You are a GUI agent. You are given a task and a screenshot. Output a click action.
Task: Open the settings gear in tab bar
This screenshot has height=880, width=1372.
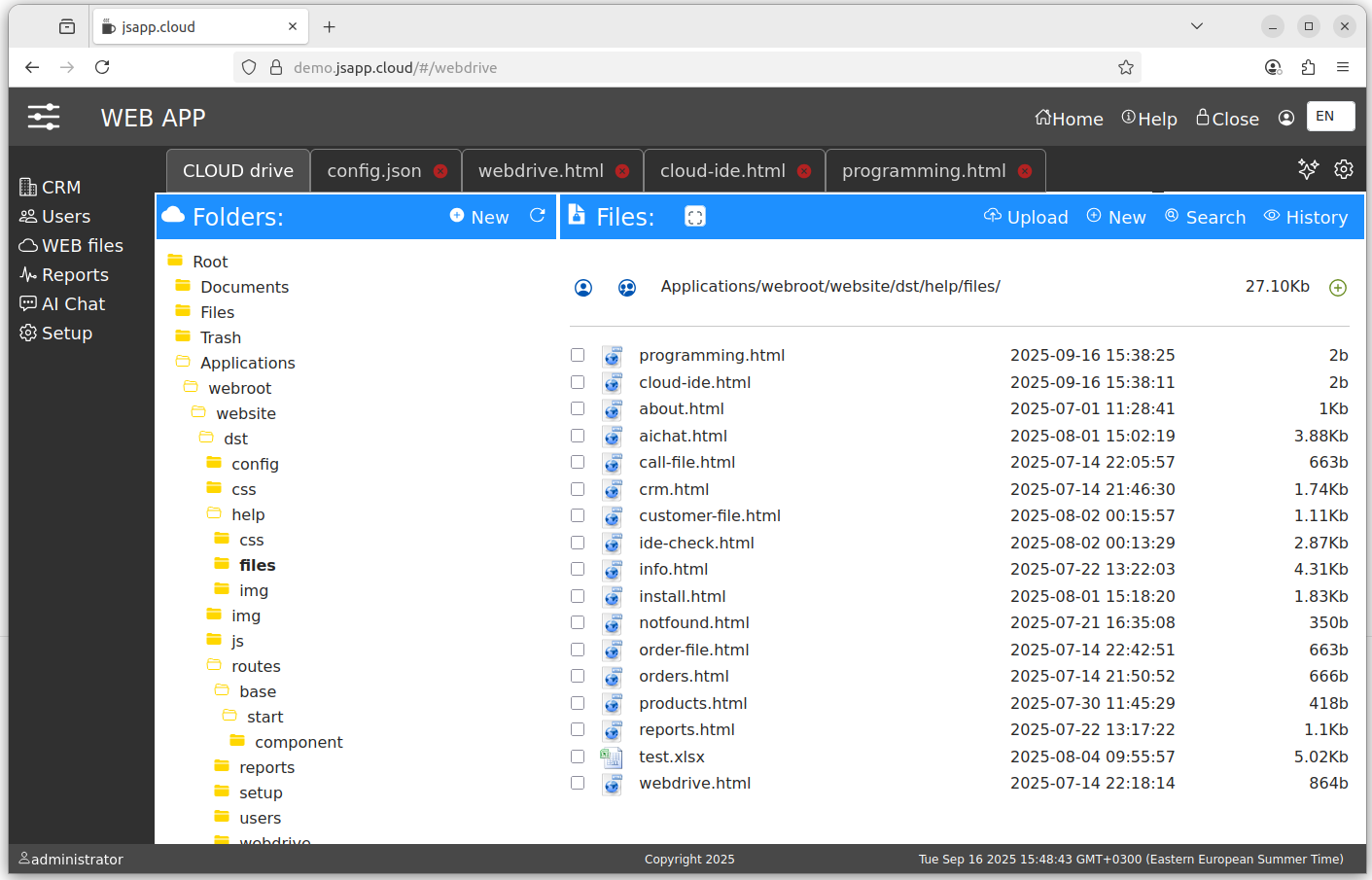(x=1343, y=169)
